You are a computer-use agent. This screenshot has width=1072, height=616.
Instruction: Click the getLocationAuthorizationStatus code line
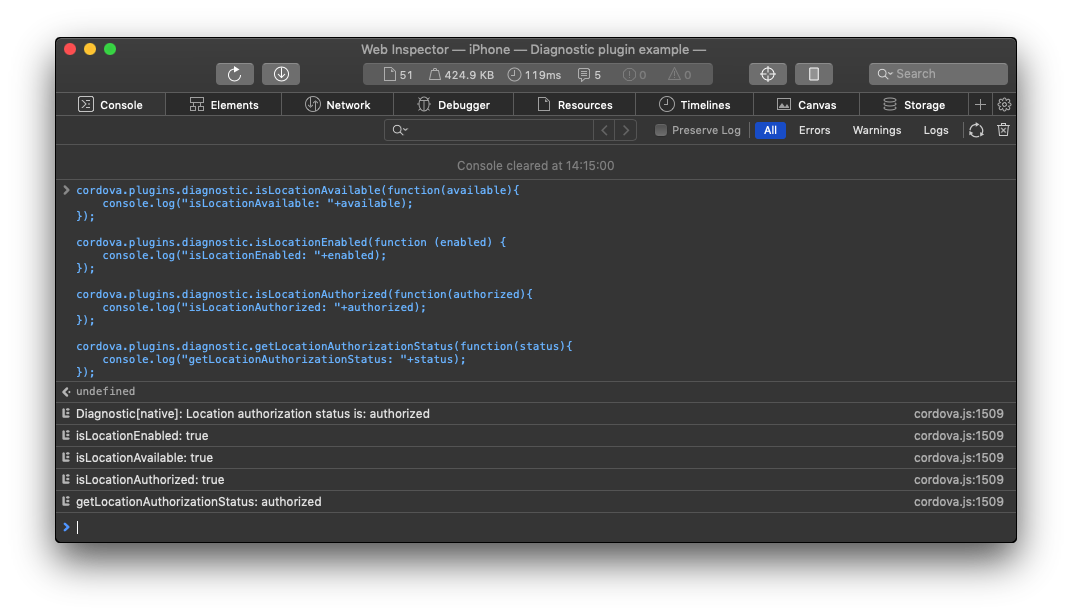(x=324, y=346)
